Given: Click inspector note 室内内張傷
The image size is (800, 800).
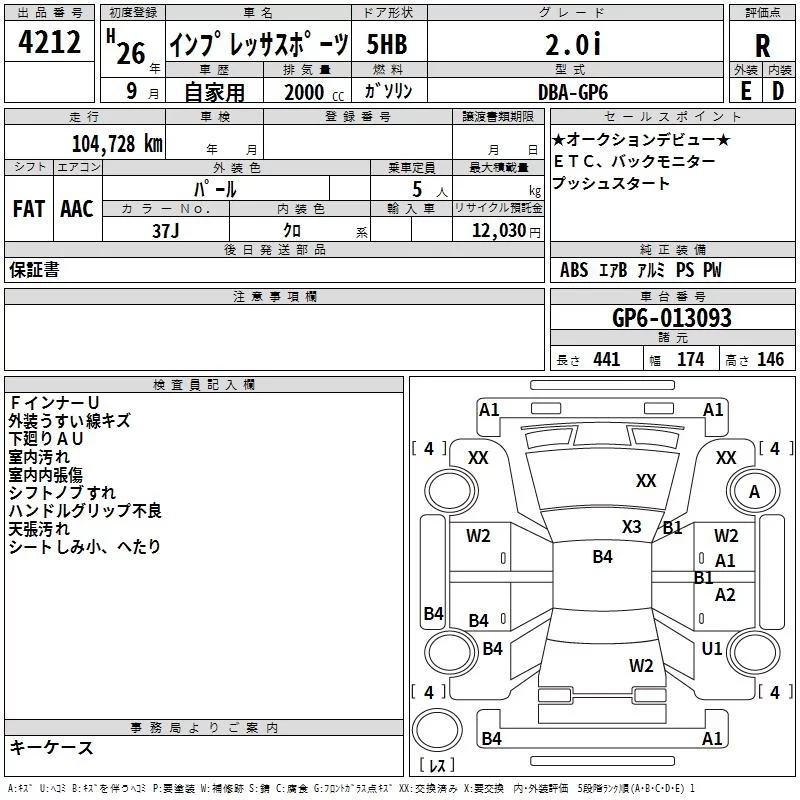Looking at the screenshot, I should [45, 475].
